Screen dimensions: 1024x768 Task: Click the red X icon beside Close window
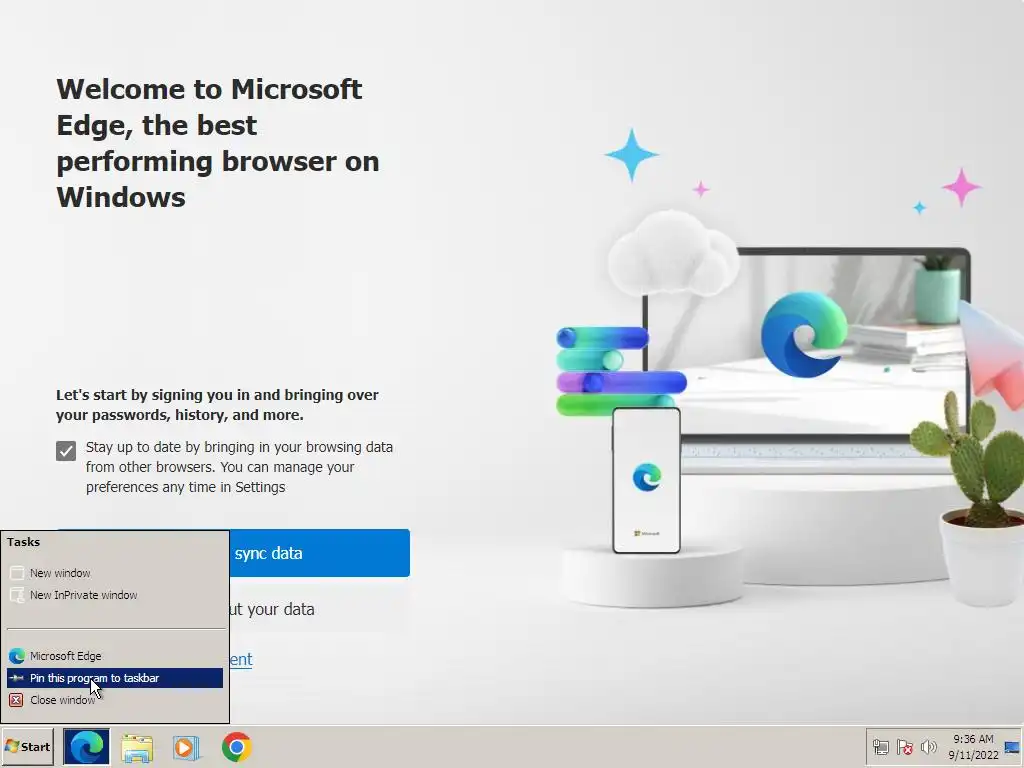(x=17, y=700)
